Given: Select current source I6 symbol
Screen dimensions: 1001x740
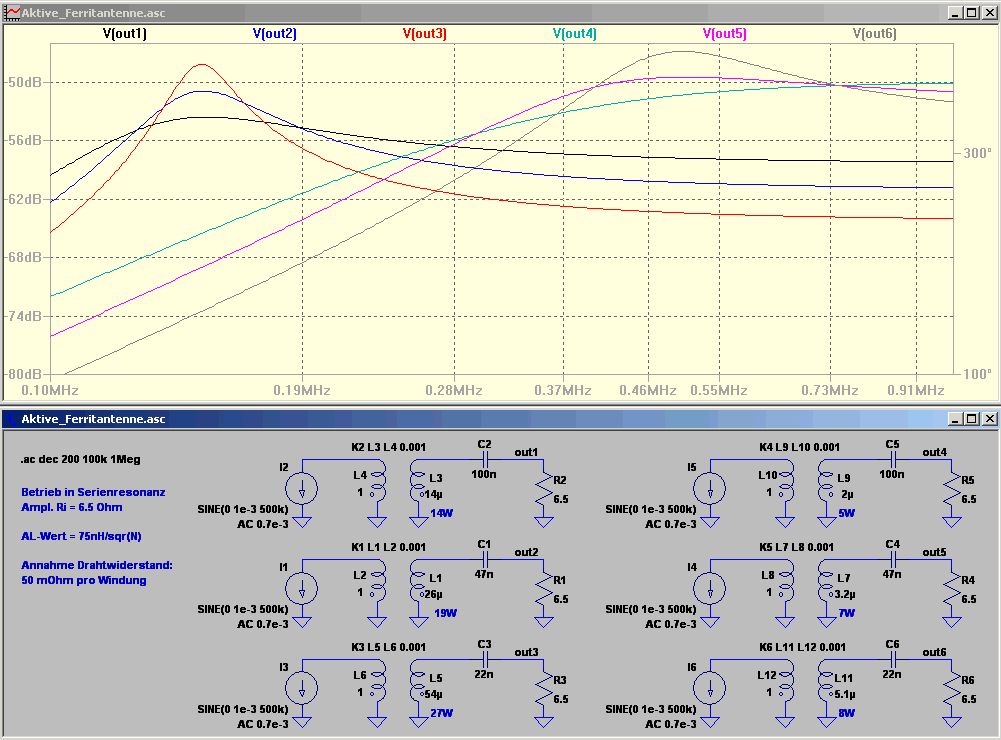Looking at the screenshot, I should tap(710, 689).
